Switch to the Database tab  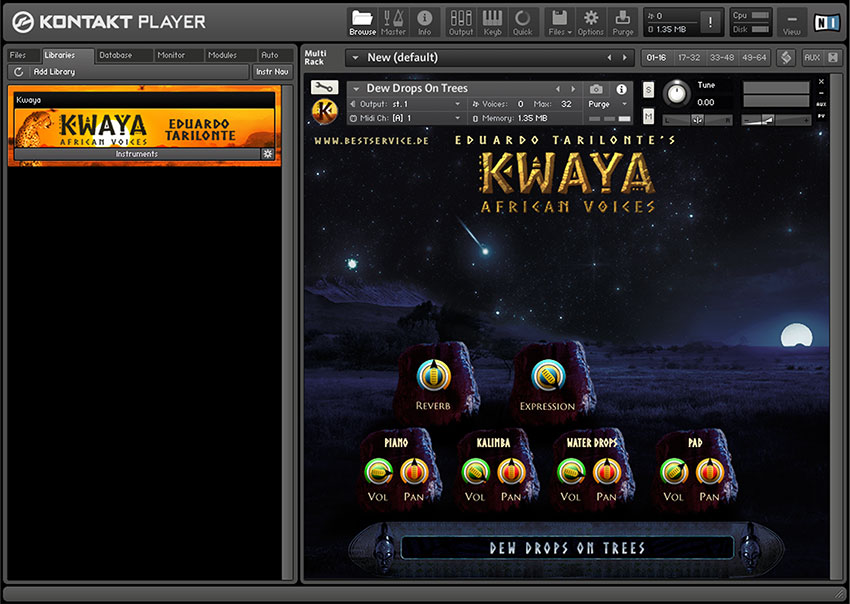[116, 55]
